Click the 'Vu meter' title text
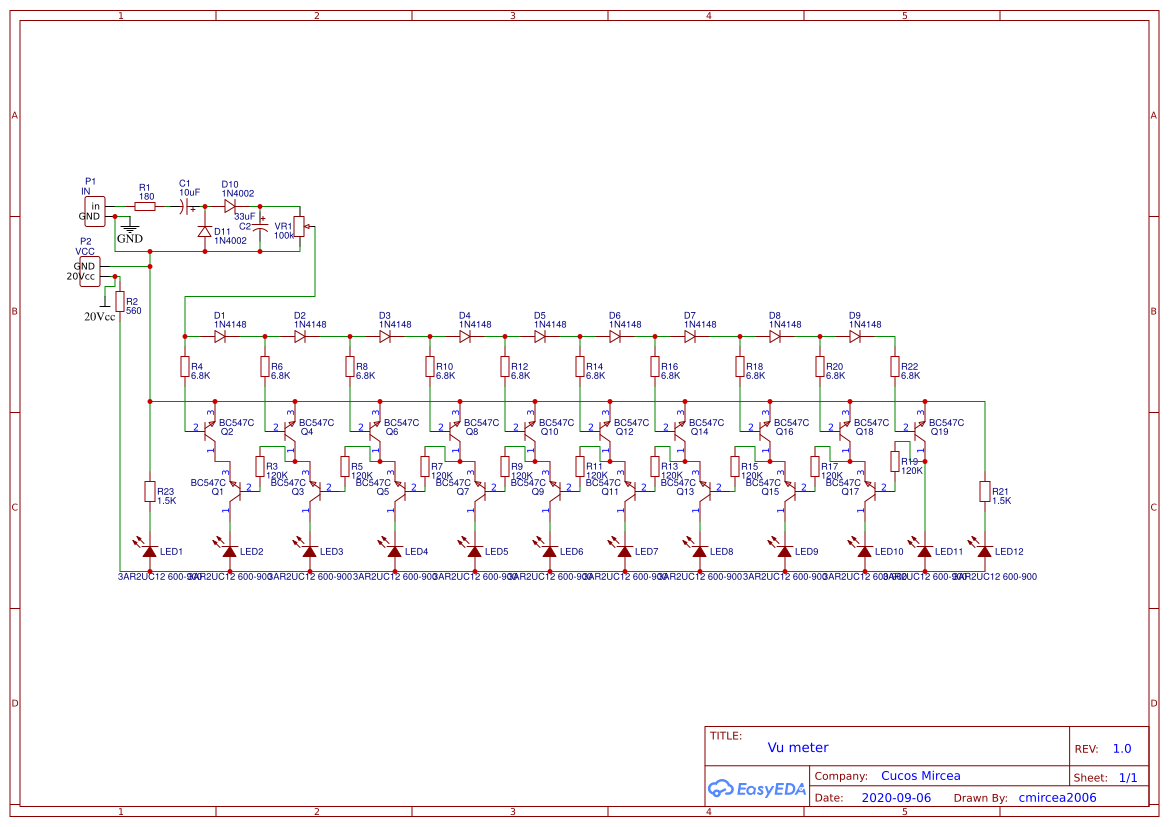This screenshot has height=827, width=1169. pos(798,747)
